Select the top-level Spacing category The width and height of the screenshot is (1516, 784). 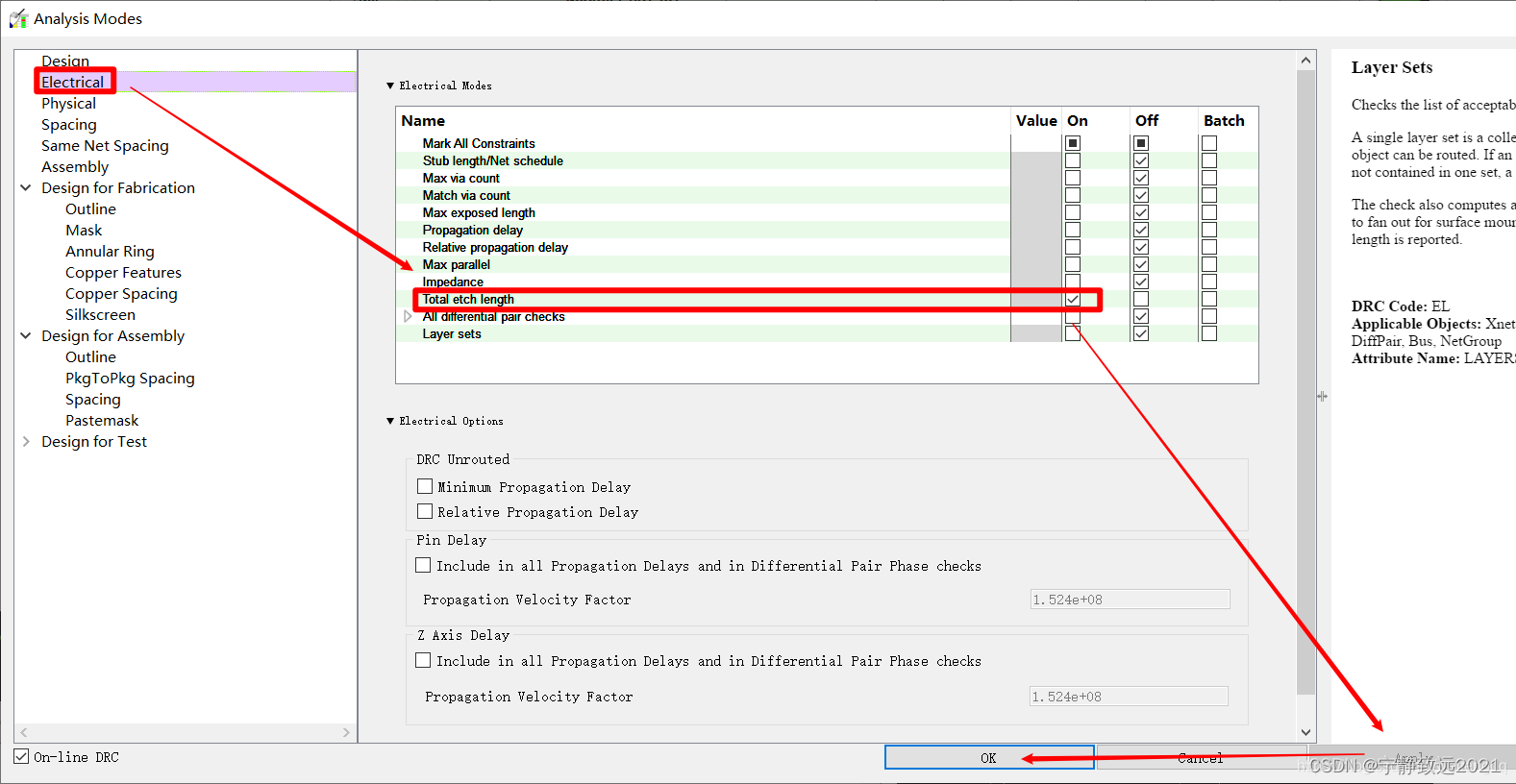pos(68,125)
